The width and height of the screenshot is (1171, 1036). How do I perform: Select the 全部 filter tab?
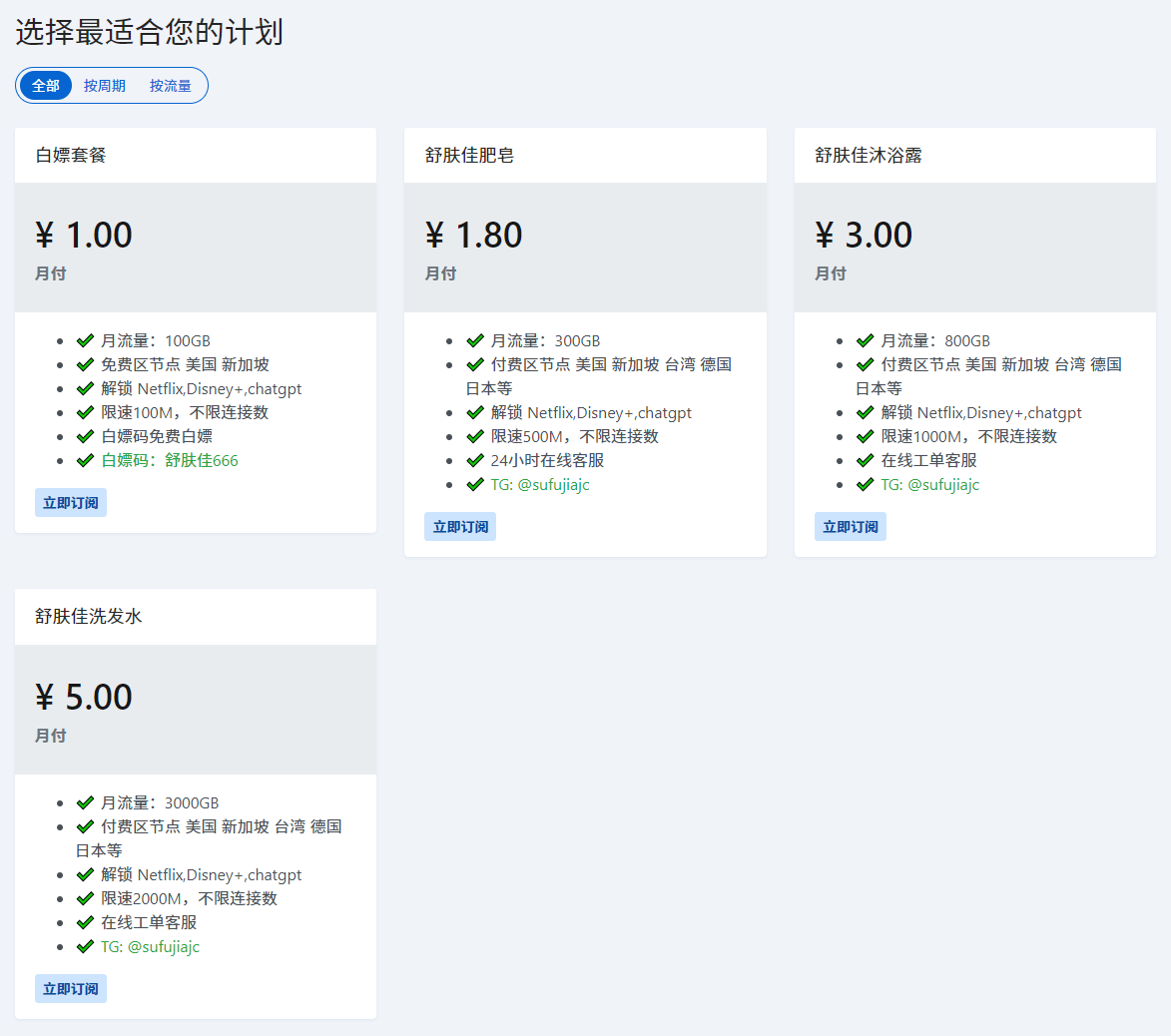click(x=46, y=86)
